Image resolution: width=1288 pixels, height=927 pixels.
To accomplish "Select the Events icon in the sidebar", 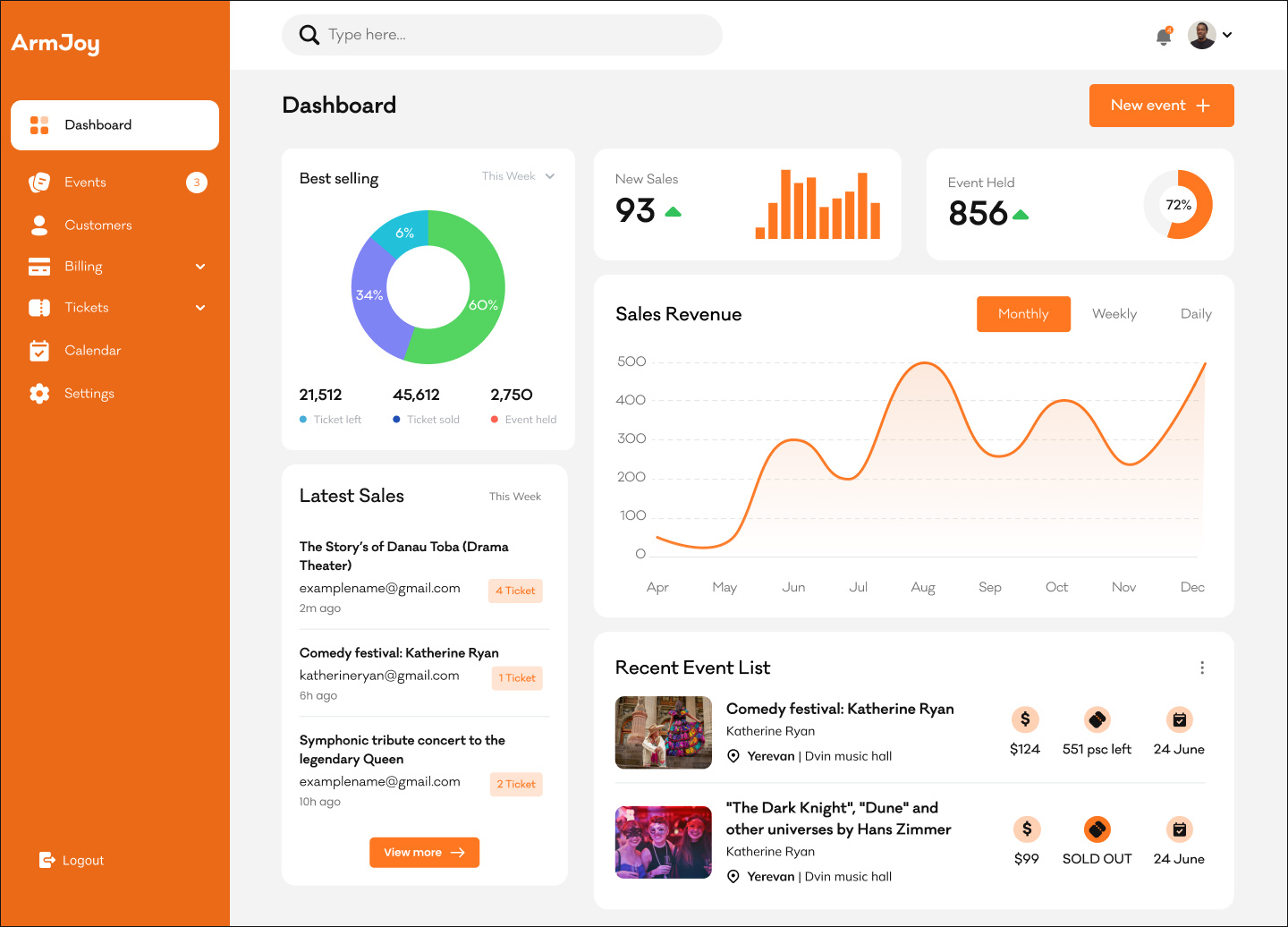I will [39, 182].
